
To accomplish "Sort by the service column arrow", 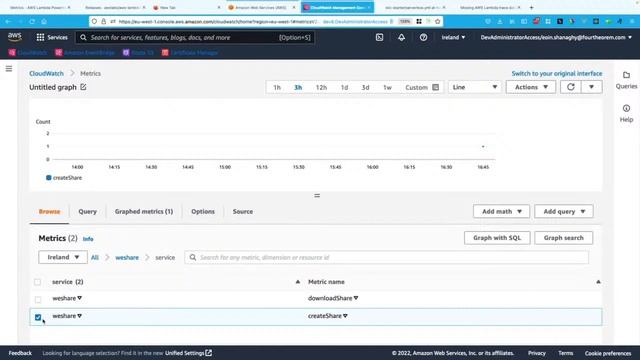I will (x=298, y=282).
